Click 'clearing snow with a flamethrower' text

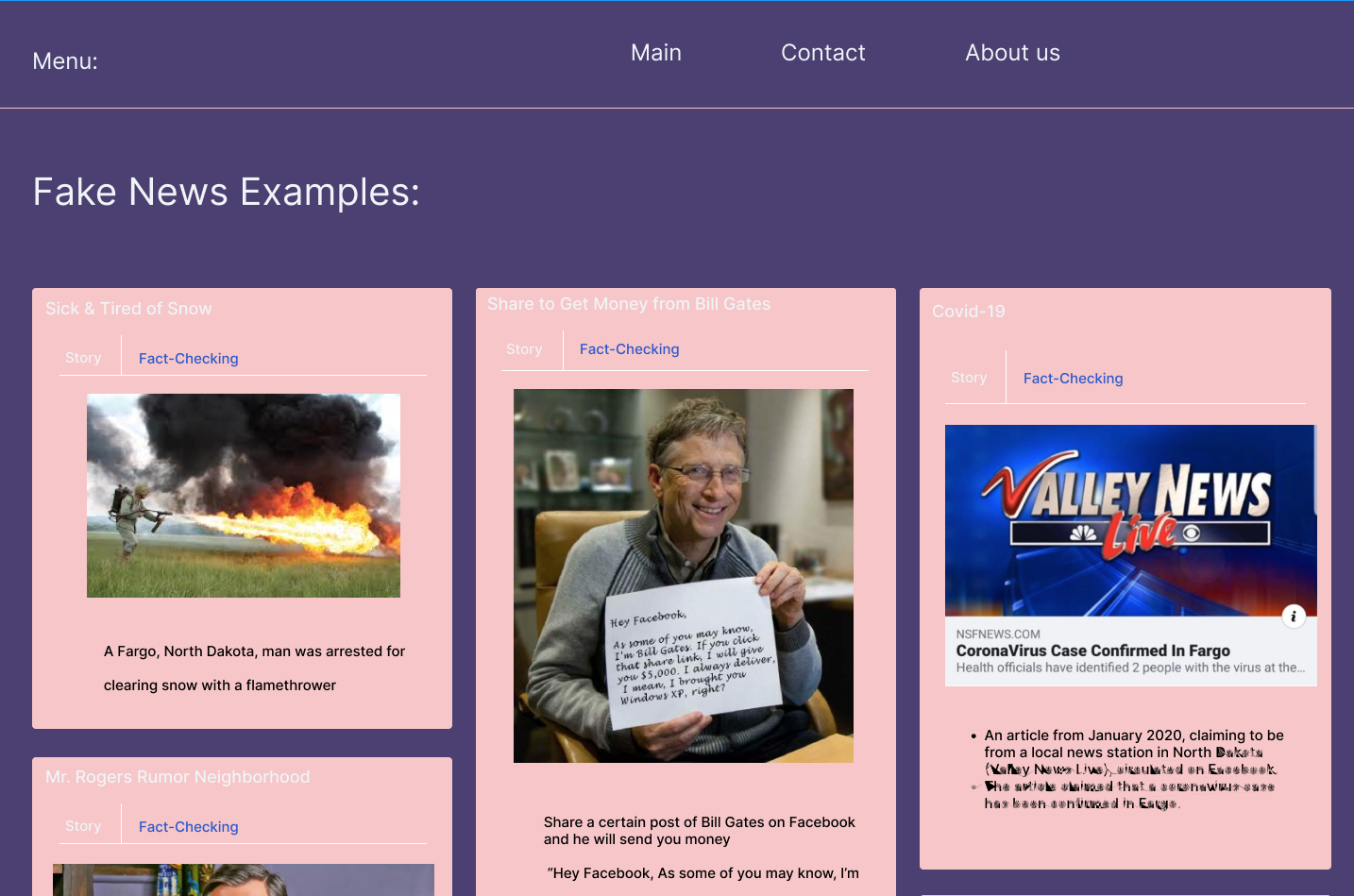[x=220, y=685]
